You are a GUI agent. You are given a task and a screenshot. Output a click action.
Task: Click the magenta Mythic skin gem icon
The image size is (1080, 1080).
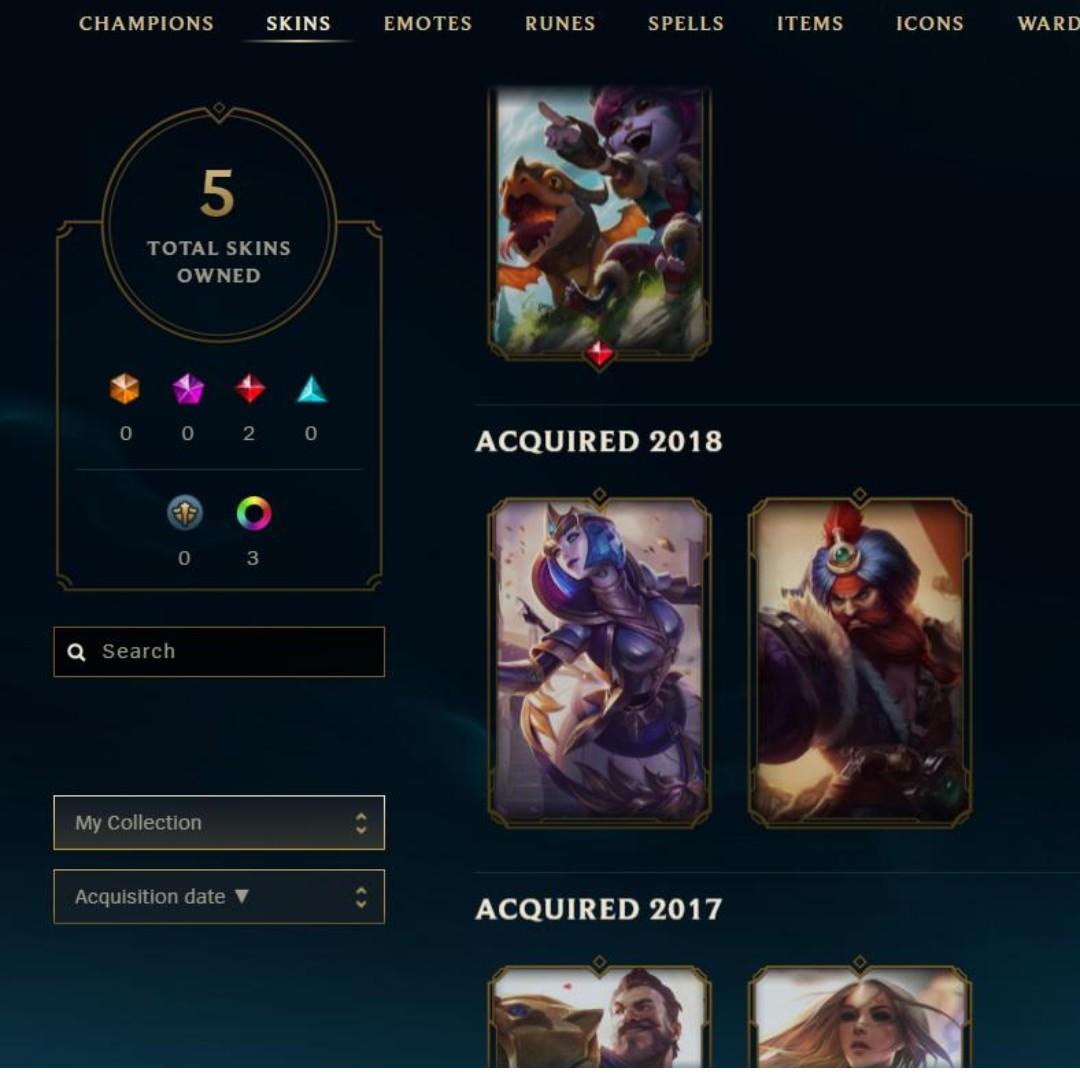click(188, 388)
